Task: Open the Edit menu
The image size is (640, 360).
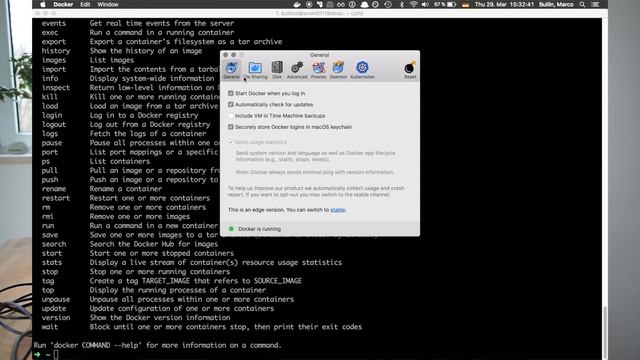Action: click(85, 4)
